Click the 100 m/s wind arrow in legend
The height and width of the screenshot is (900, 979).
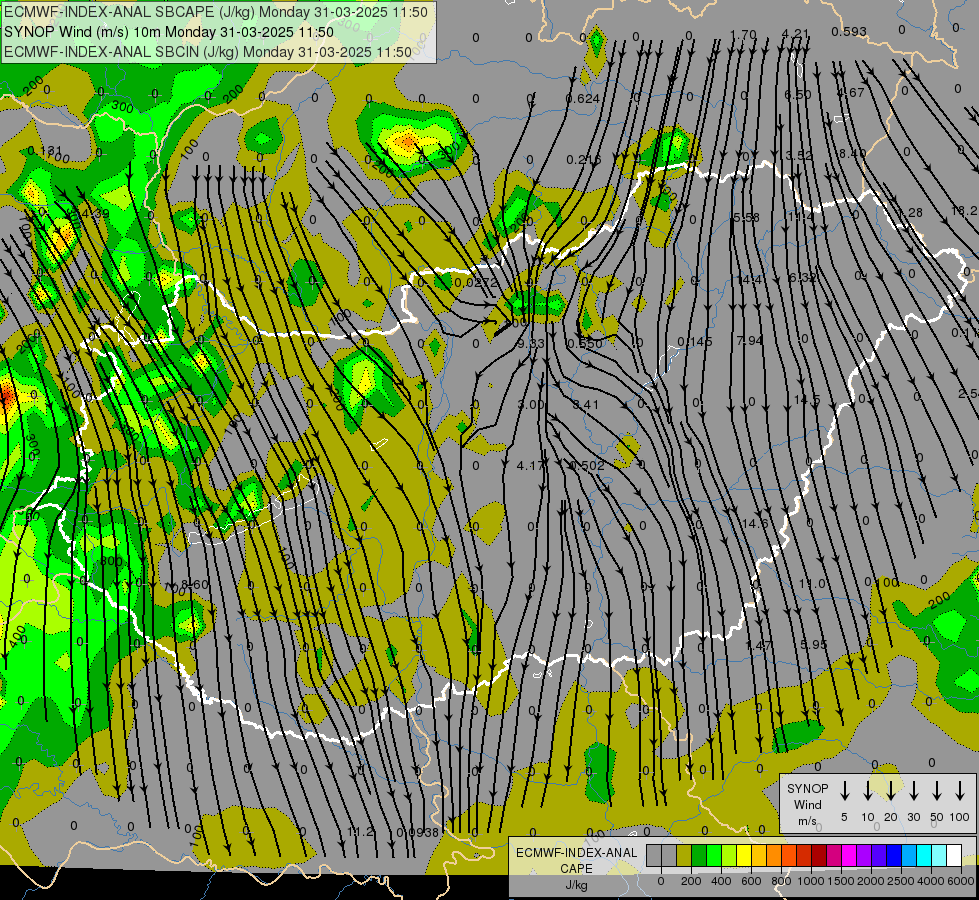tap(960, 791)
